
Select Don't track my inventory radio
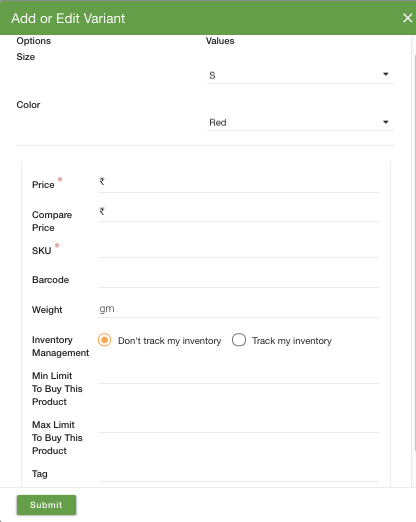[105, 340]
